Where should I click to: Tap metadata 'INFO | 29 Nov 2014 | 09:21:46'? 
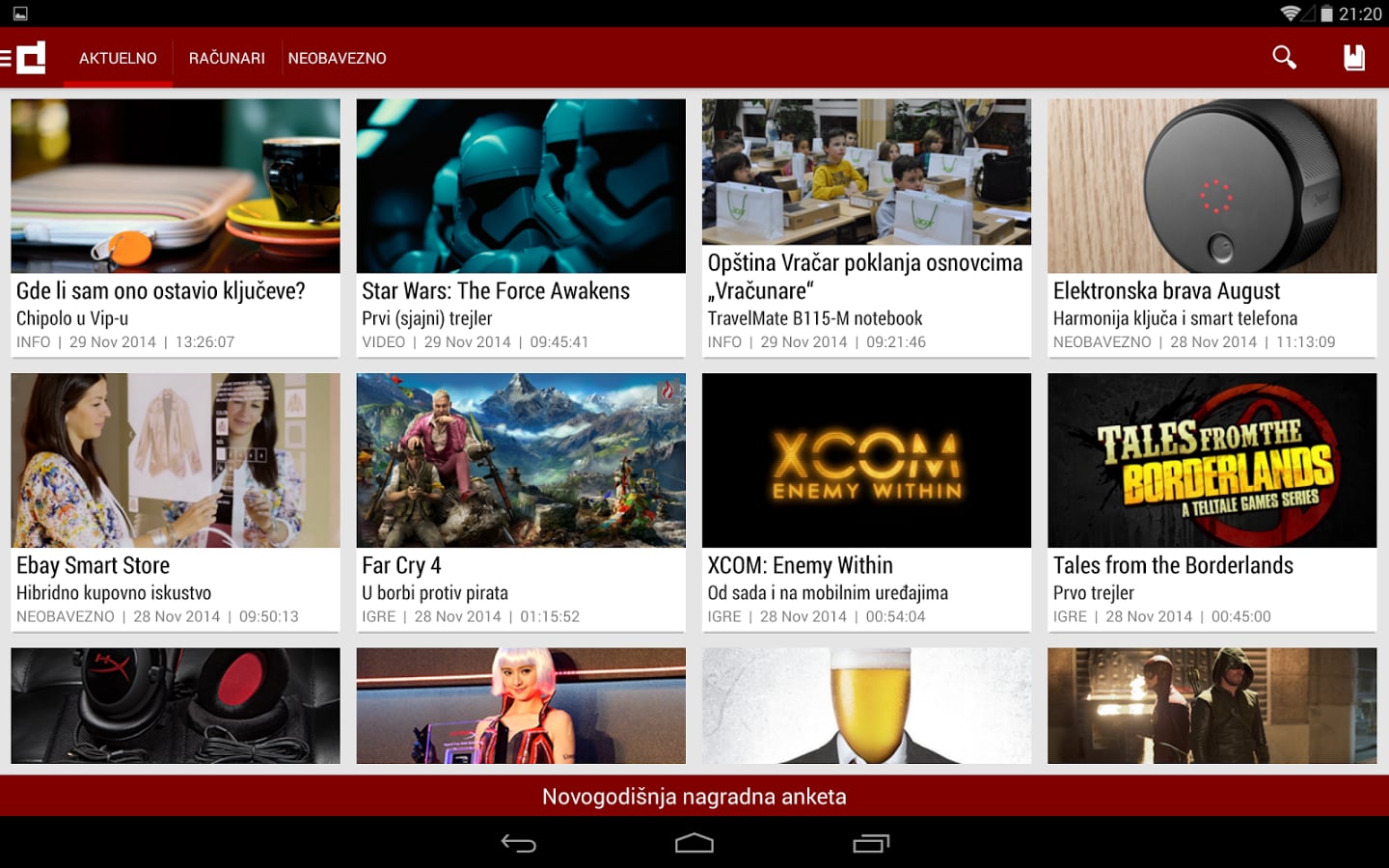pos(816,342)
